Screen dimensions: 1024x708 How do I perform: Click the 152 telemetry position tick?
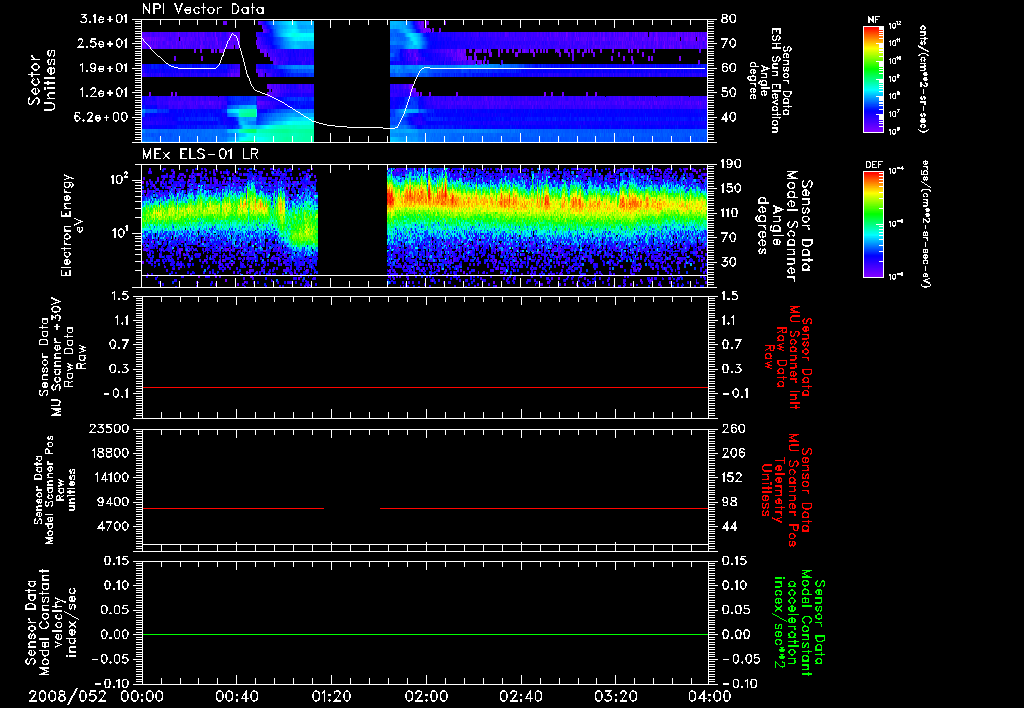[x=732, y=477]
